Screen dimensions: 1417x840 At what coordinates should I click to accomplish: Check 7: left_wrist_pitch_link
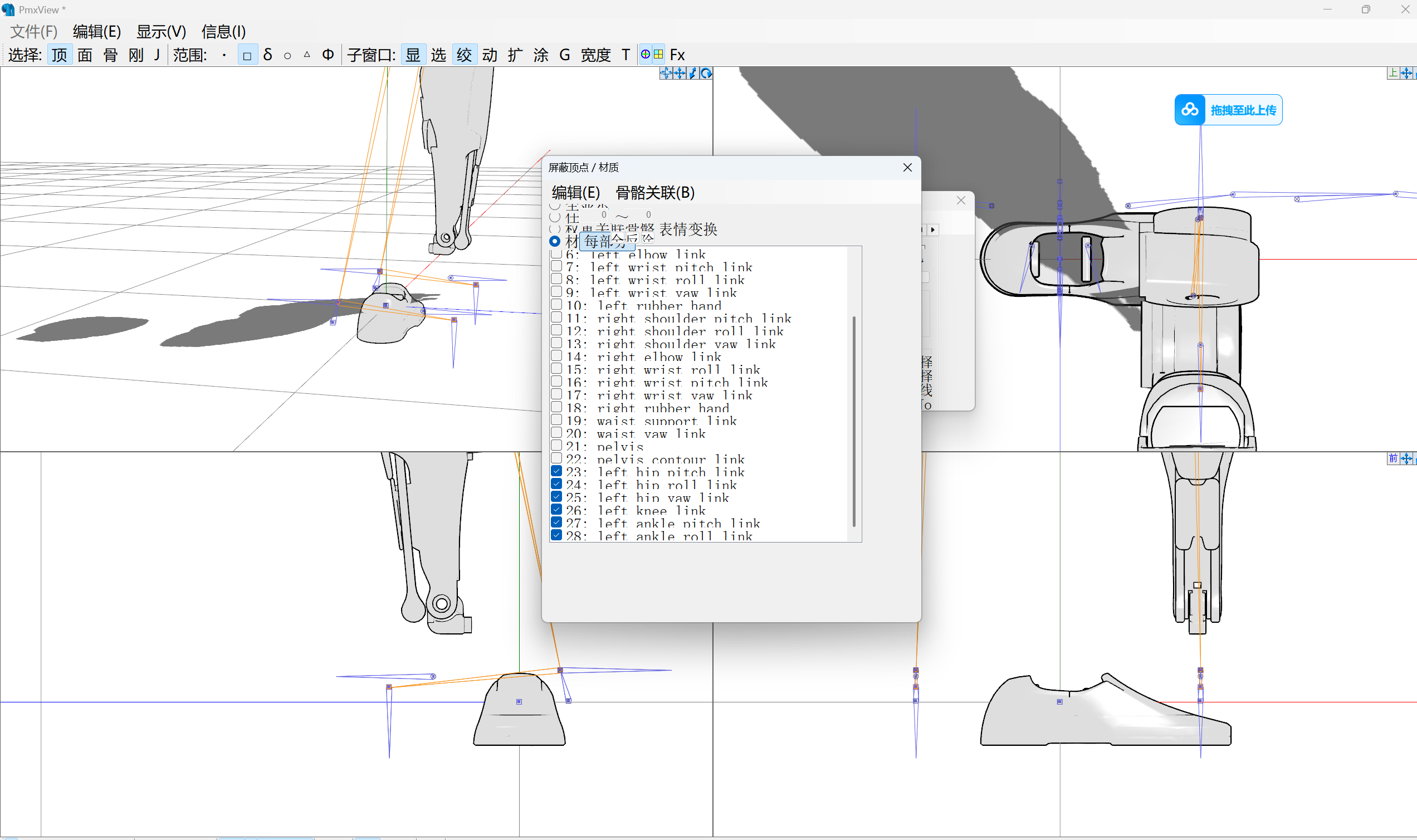point(556,266)
